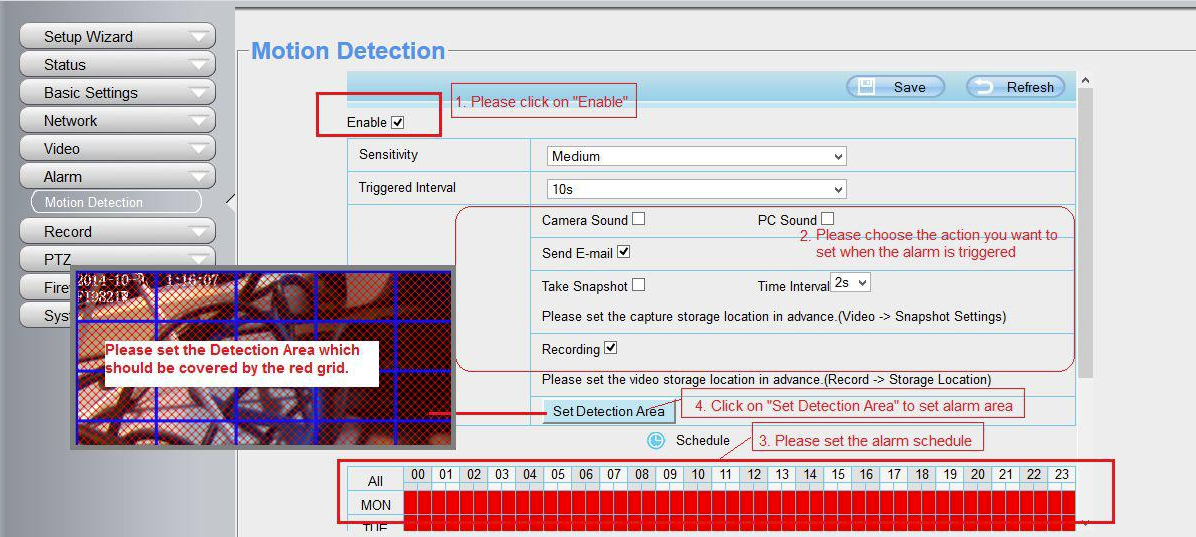Enable the Camera Sound checkbox
The width and height of the screenshot is (1196, 537).
coord(638,219)
